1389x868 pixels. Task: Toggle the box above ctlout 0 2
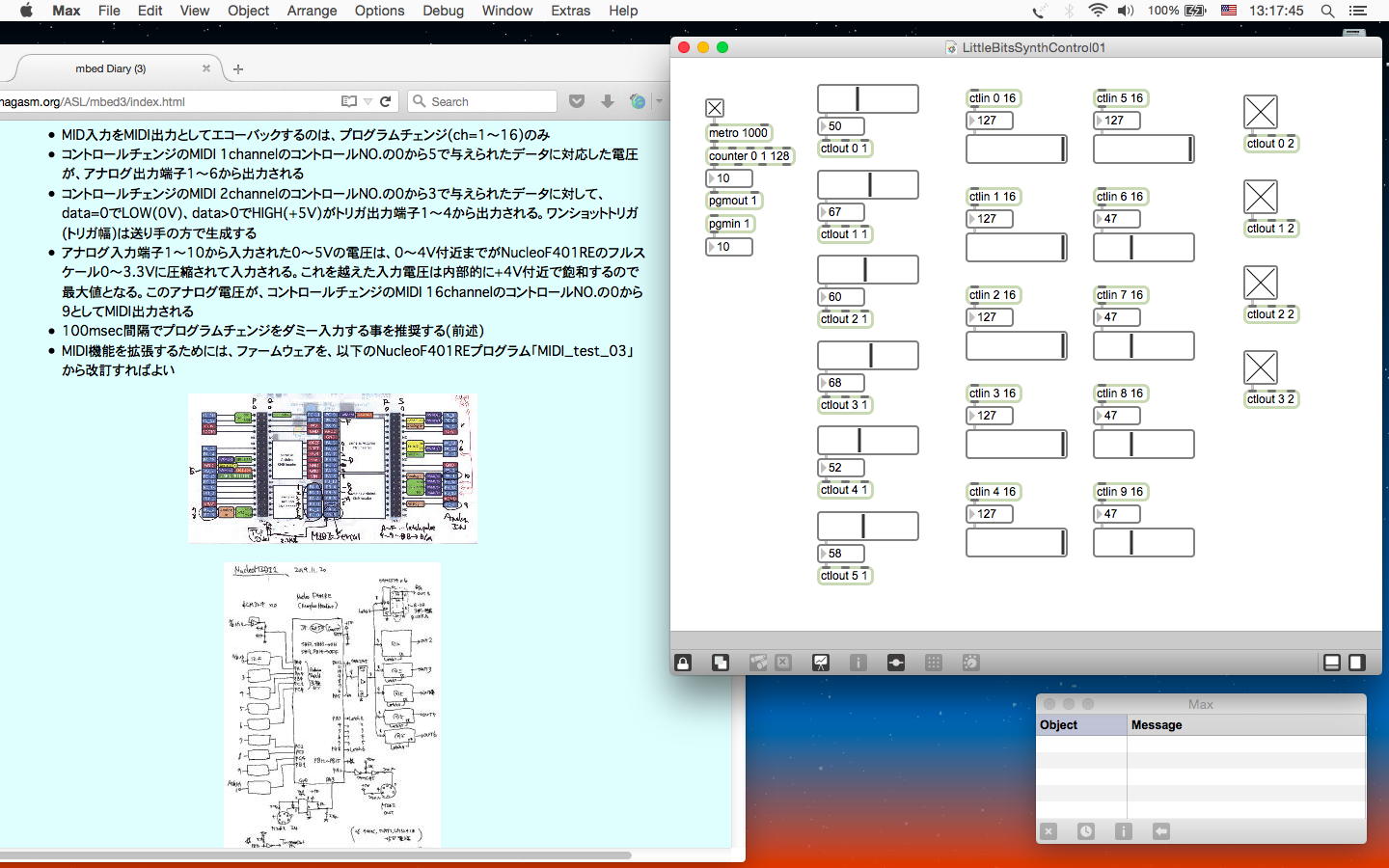pyautogui.click(x=1260, y=112)
